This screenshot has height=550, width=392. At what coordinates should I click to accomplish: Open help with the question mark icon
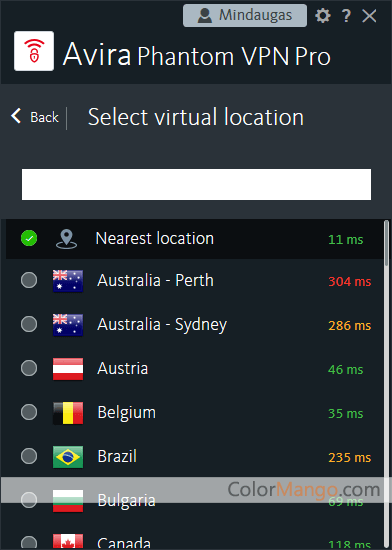(x=346, y=16)
